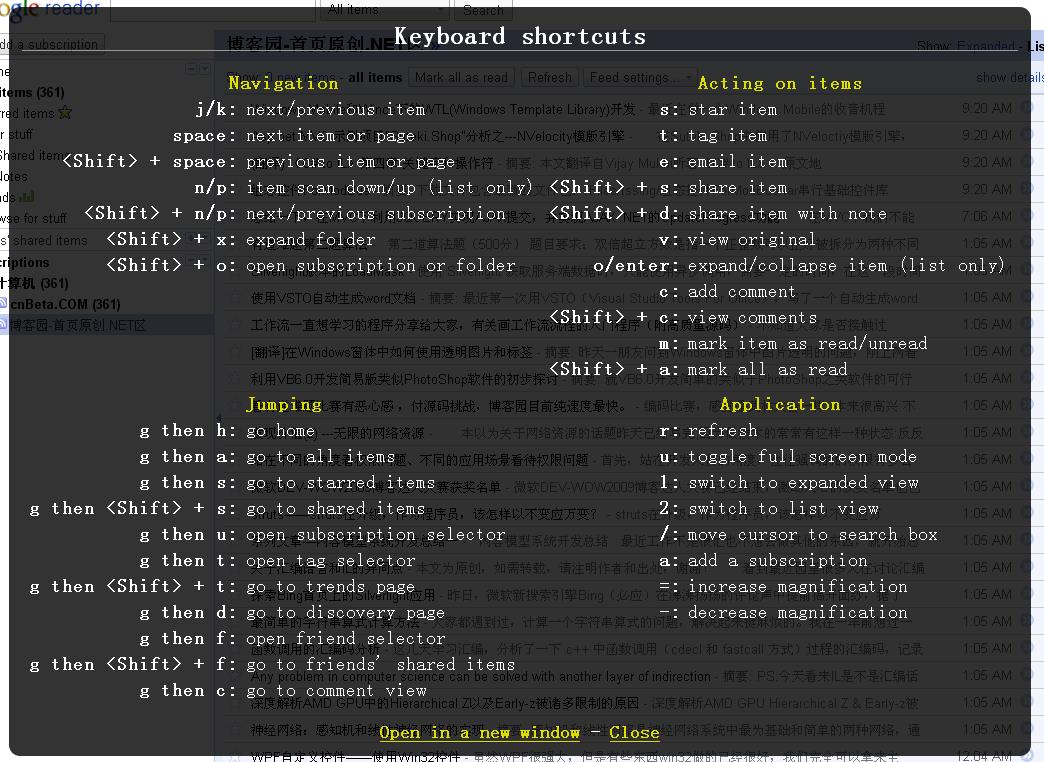This screenshot has height=762, width=1044.
Task: Open Browse for stuff in the sidebar
Action: click(33, 218)
